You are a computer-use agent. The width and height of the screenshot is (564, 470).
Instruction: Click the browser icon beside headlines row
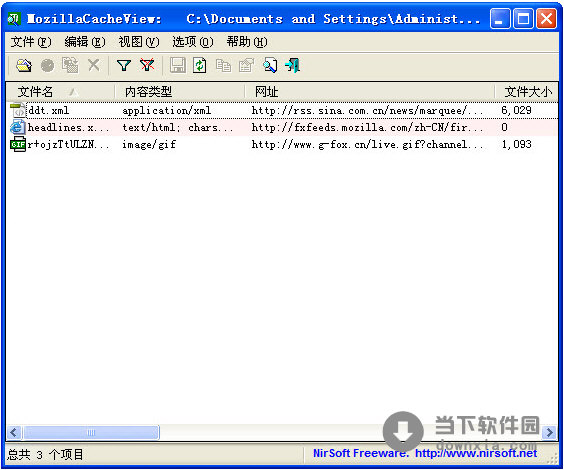(x=18, y=127)
